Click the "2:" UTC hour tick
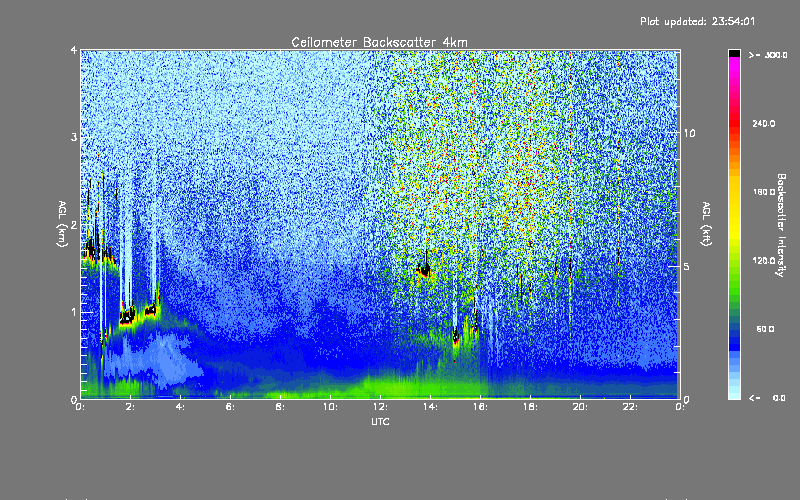Screen dimensions: 800x500 tap(130, 407)
